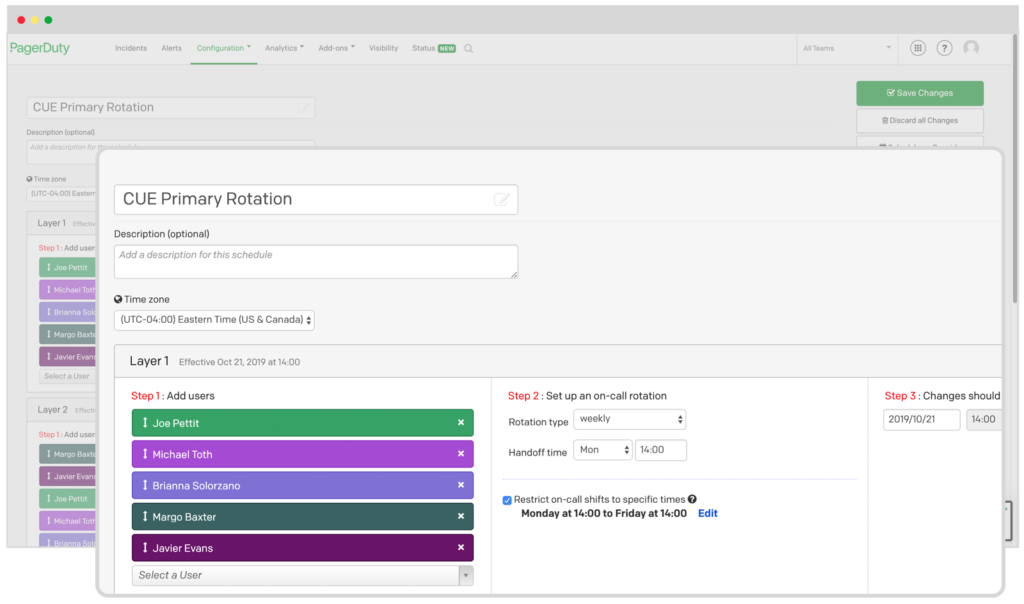This screenshot has height=604, width=1024.
Task: Click the Edit link for restricted times
Action: [707, 513]
